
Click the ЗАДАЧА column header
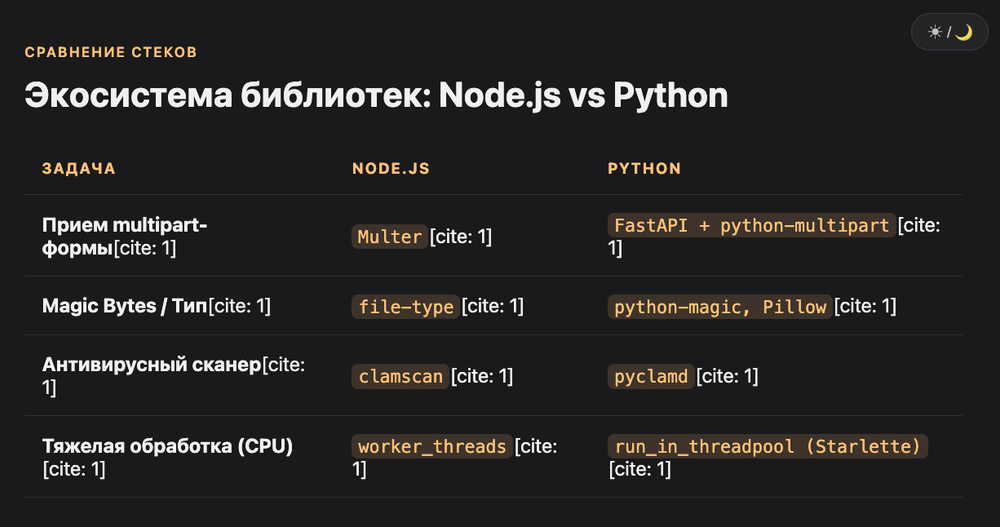click(78, 168)
